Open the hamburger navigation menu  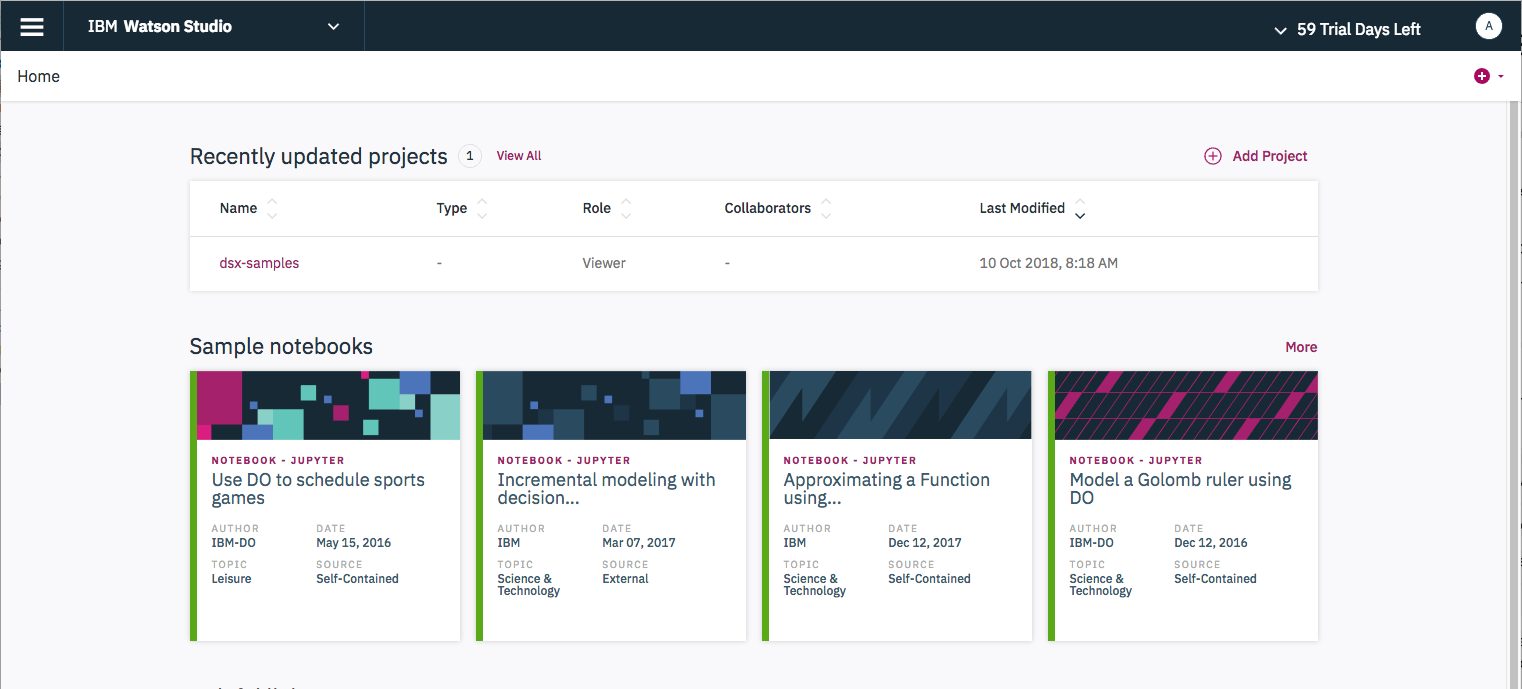click(32, 27)
